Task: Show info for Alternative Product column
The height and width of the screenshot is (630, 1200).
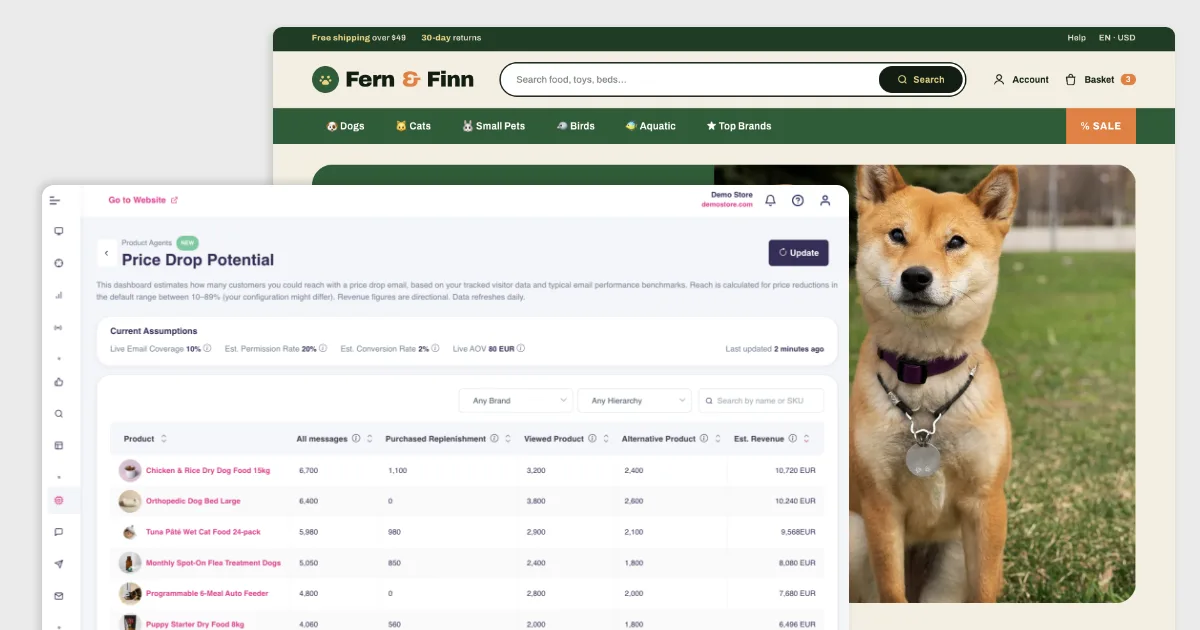Action: tap(705, 439)
